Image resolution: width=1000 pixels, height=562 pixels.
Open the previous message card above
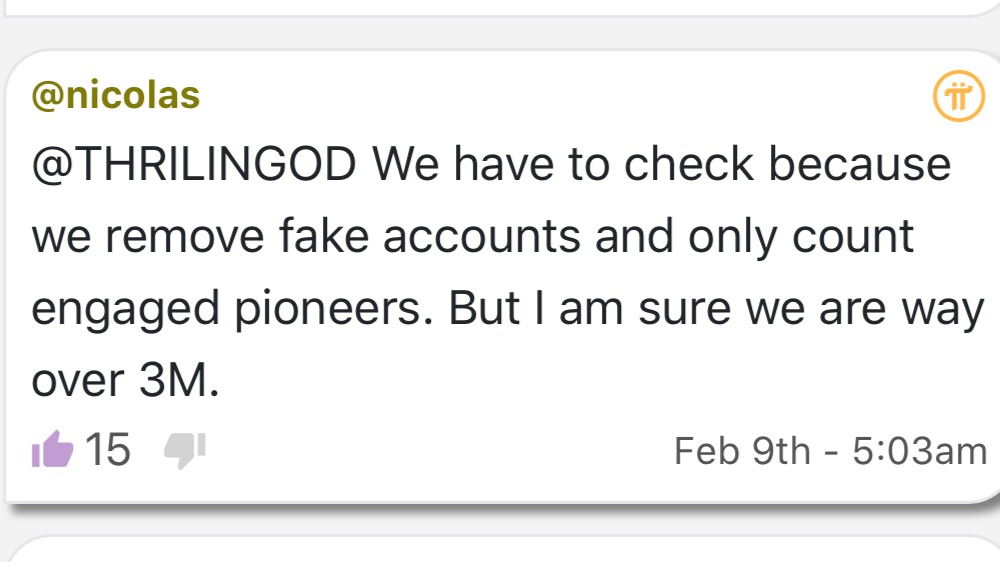(500, 6)
